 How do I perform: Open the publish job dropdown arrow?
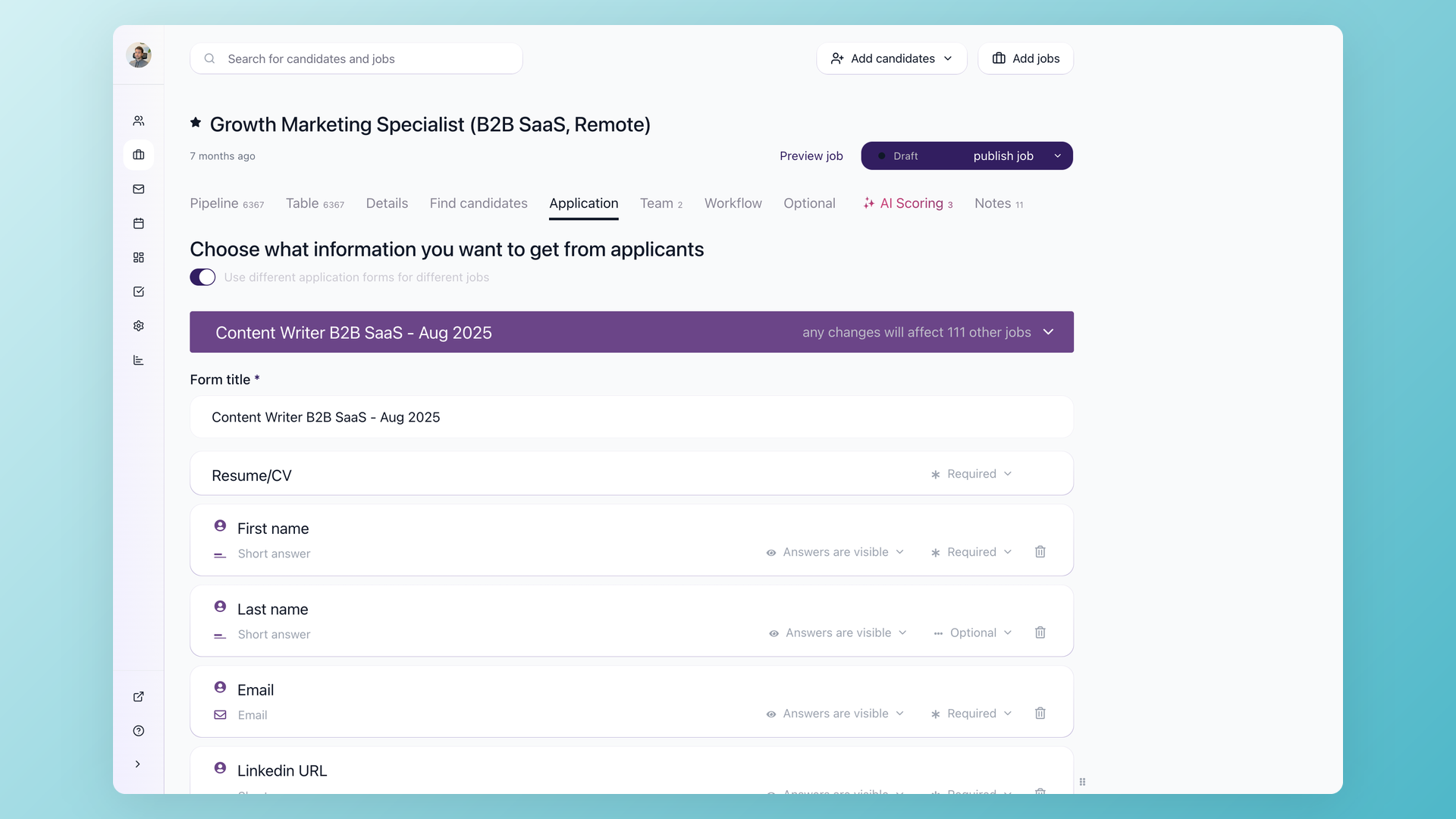1058,156
